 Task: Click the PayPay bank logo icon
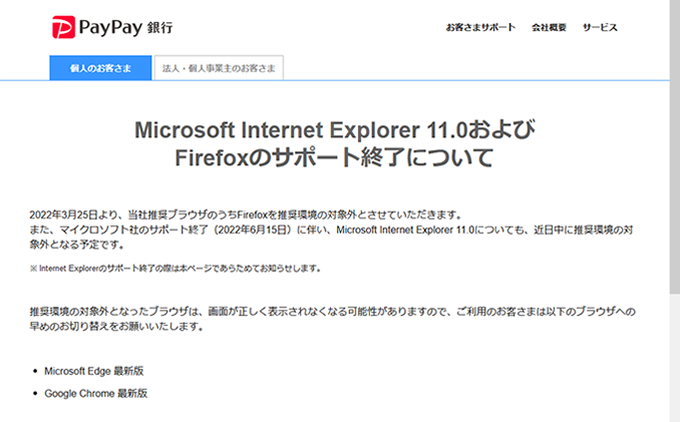click(x=63, y=27)
